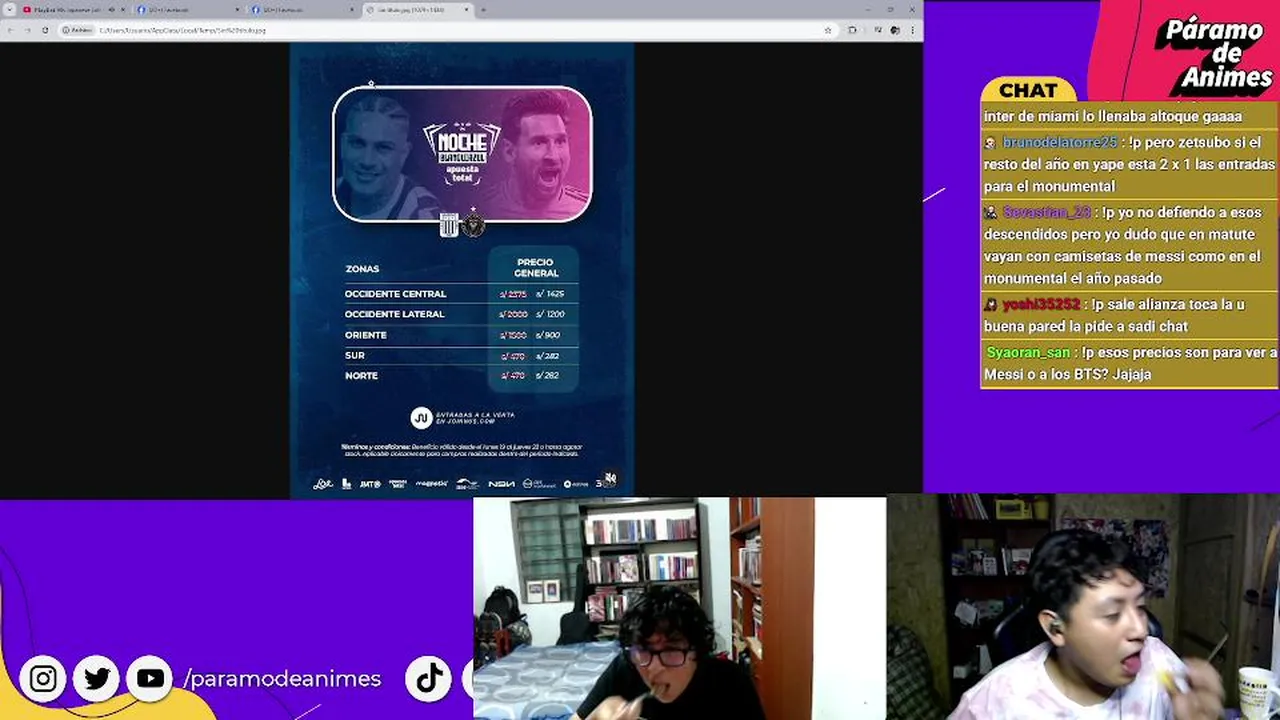The image size is (1280, 720).
Task: Select the active jpg image tab
Action: point(416,10)
